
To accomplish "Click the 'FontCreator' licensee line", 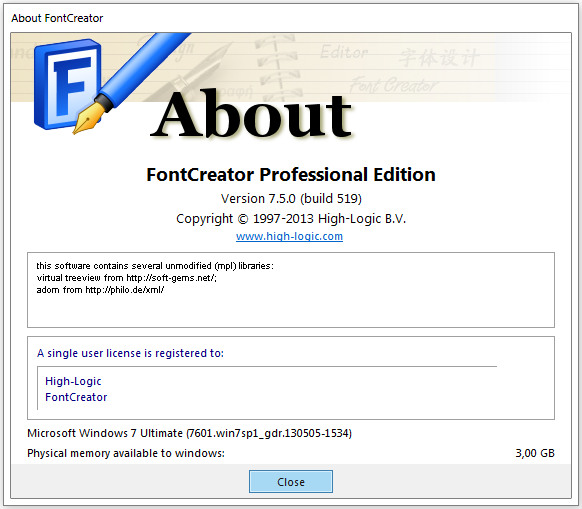I will [x=76, y=397].
